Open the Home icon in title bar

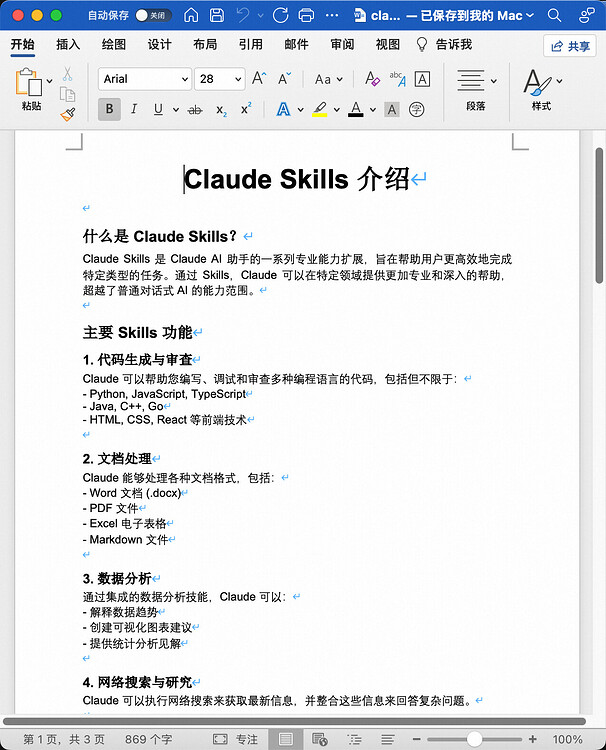point(191,15)
